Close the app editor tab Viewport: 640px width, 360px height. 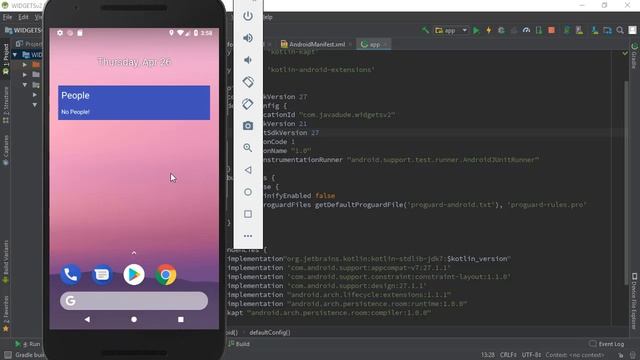pos(385,44)
